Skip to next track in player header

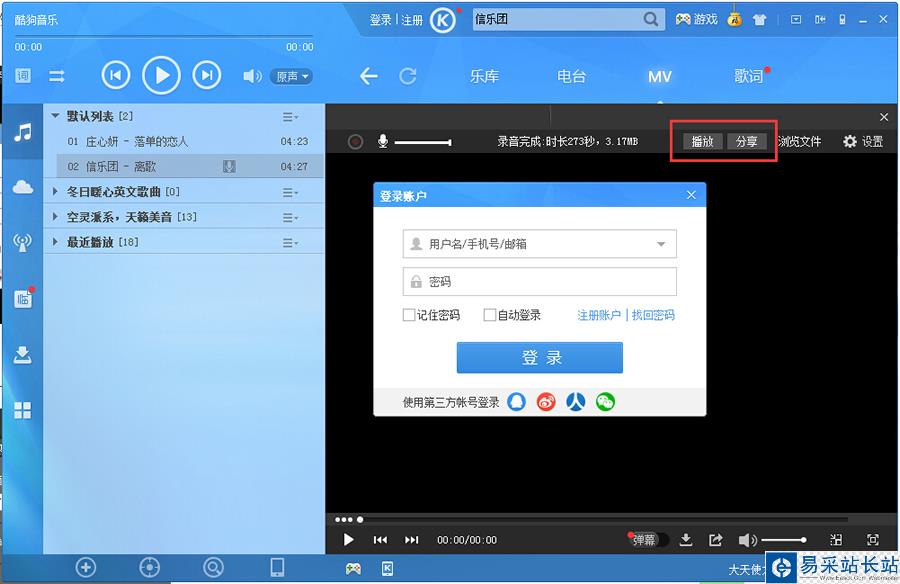tap(207, 75)
